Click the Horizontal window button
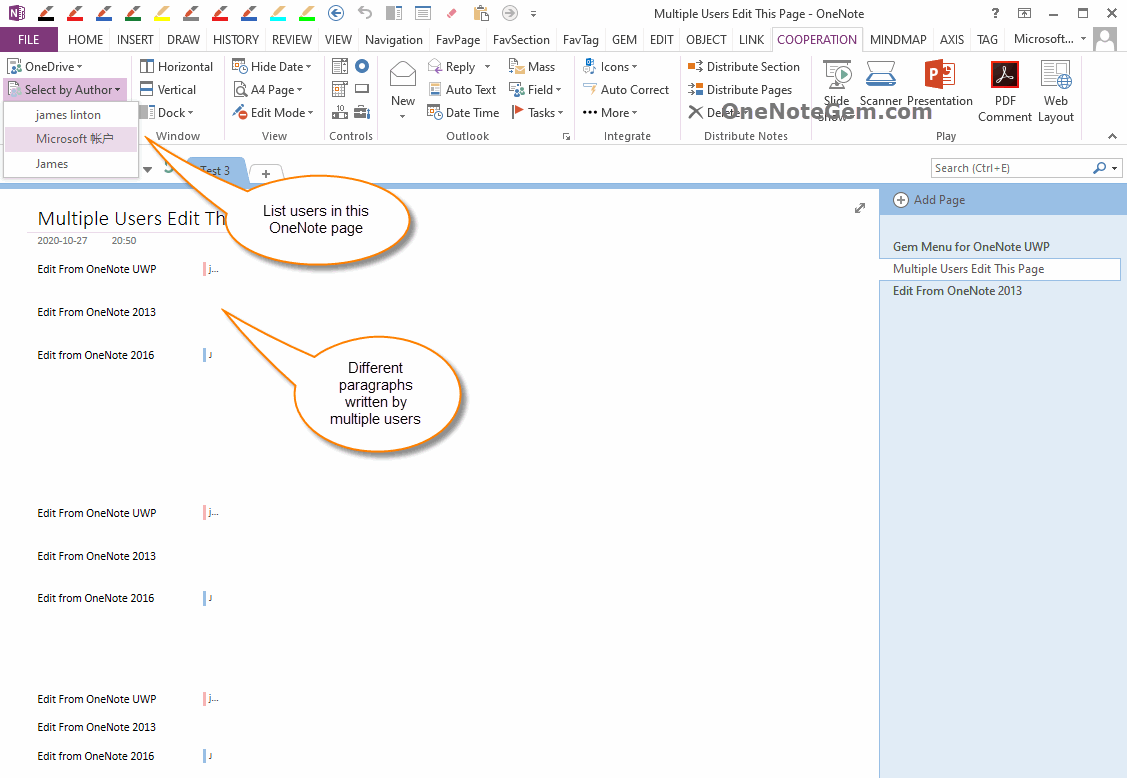This screenshot has height=778, width=1127. click(x=176, y=67)
